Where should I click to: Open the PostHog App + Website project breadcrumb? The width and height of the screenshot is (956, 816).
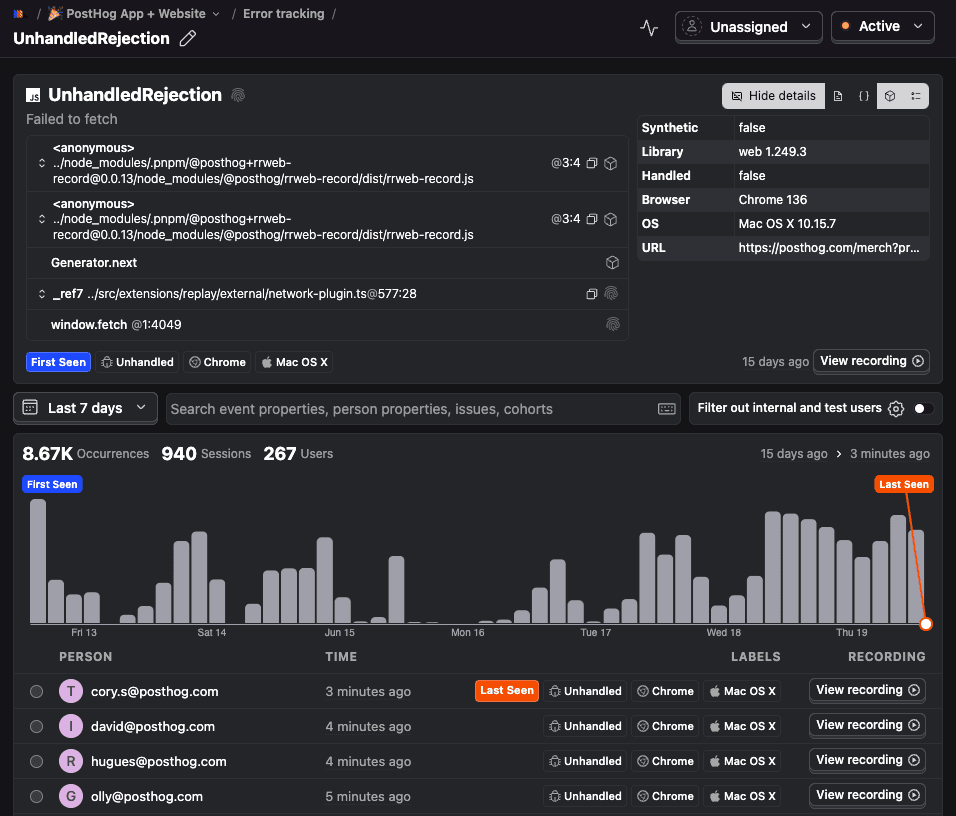(134, 13)
